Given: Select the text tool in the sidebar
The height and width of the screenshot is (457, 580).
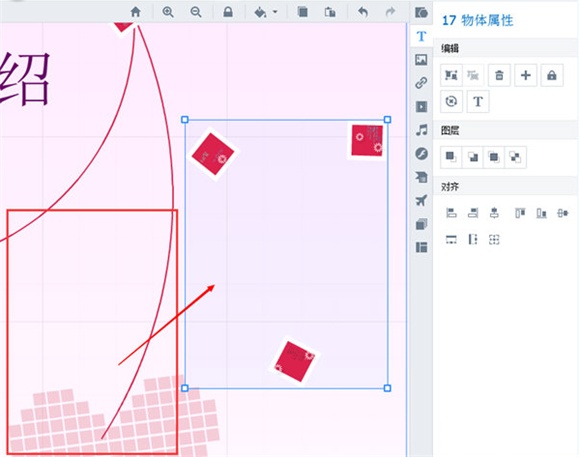Looking at the screenshot, I should coord(421,36).
